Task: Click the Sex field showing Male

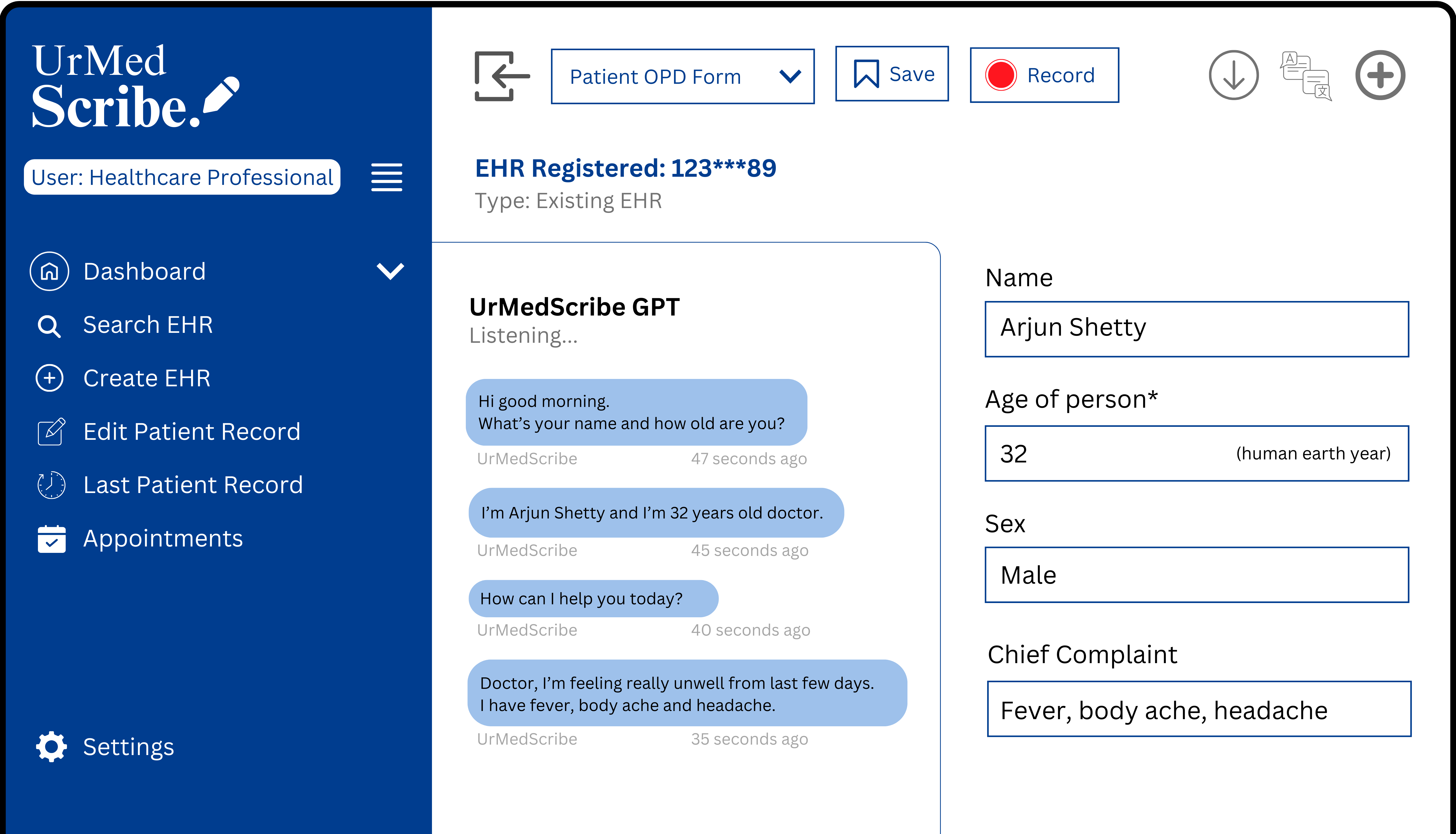Action: [1196, 575]
